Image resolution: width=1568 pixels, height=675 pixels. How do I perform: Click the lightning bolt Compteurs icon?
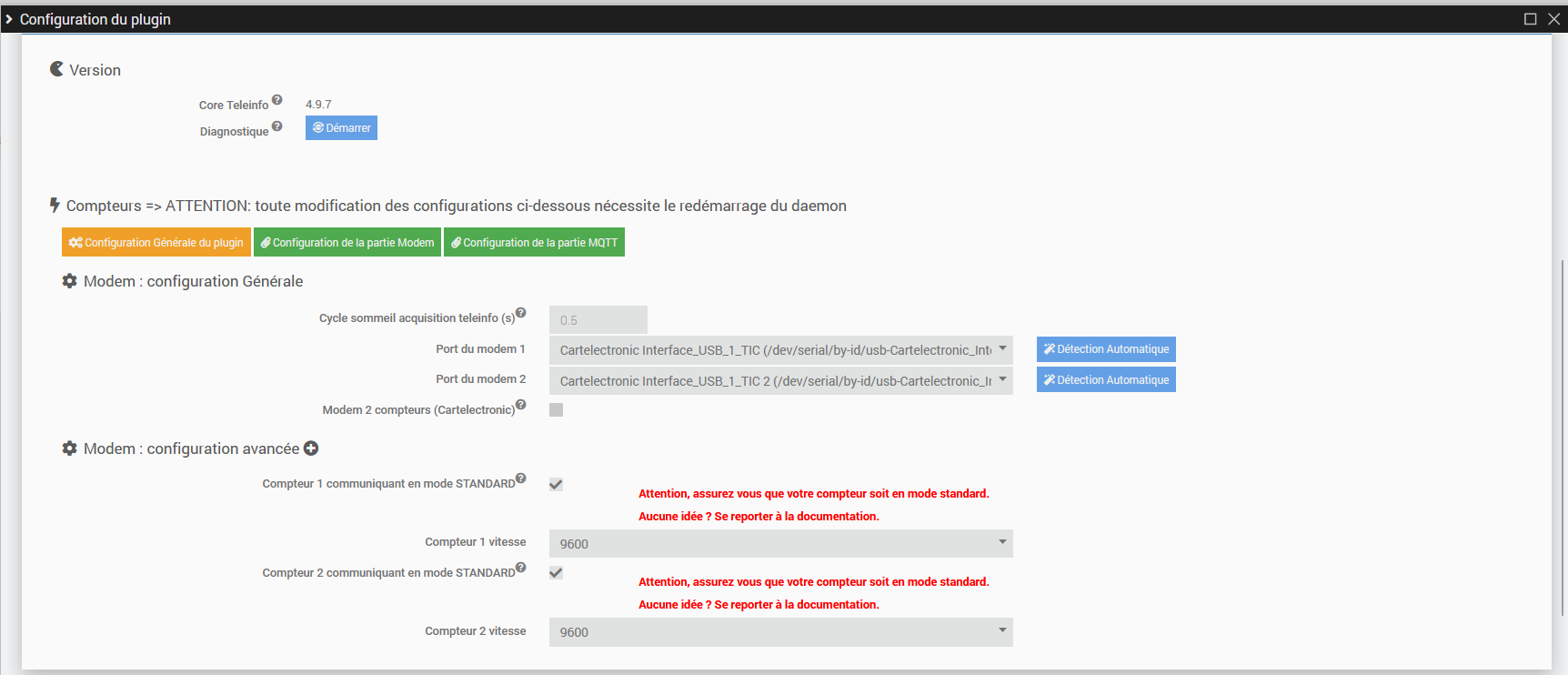pos(55,206)
